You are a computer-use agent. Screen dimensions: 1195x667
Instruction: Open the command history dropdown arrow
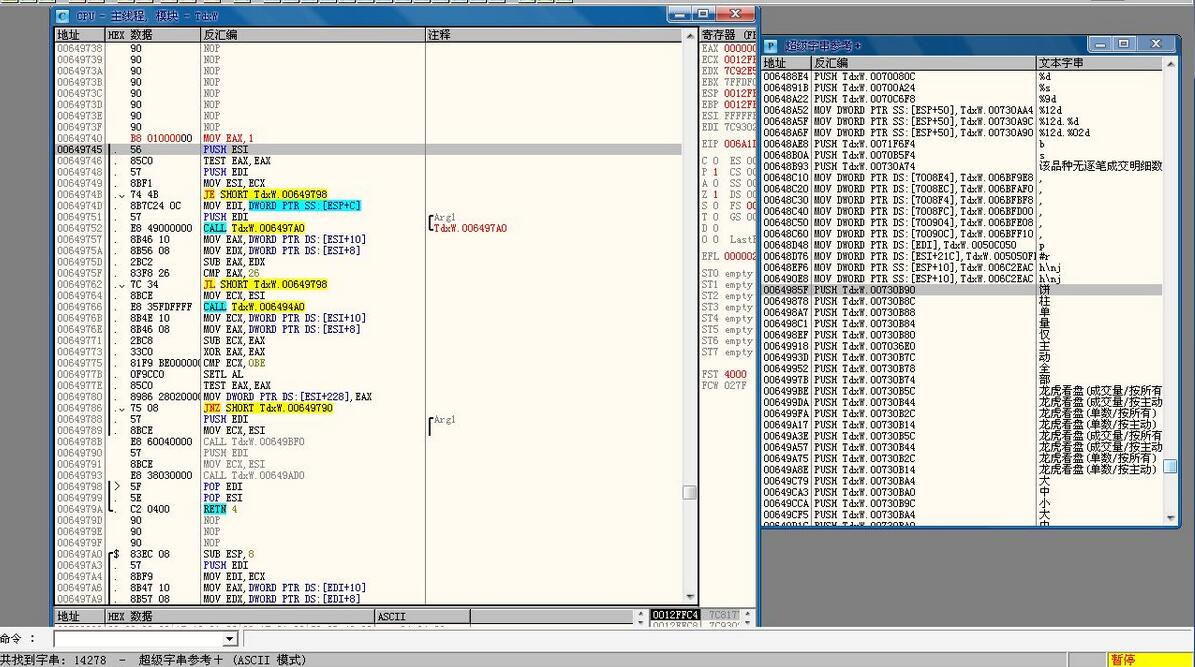230,639
